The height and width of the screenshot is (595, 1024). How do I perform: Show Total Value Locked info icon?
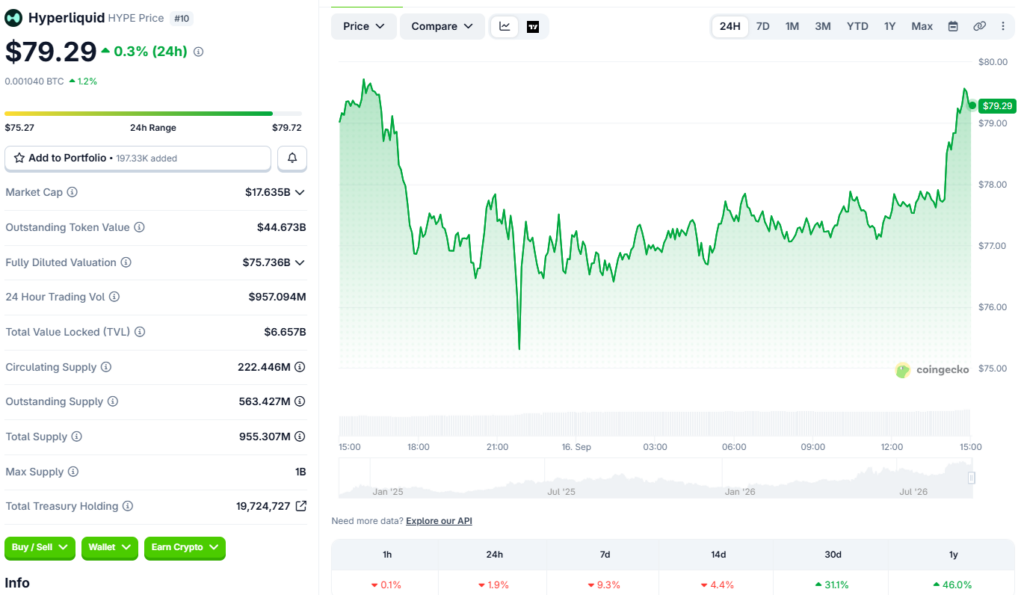click(140, 332)
